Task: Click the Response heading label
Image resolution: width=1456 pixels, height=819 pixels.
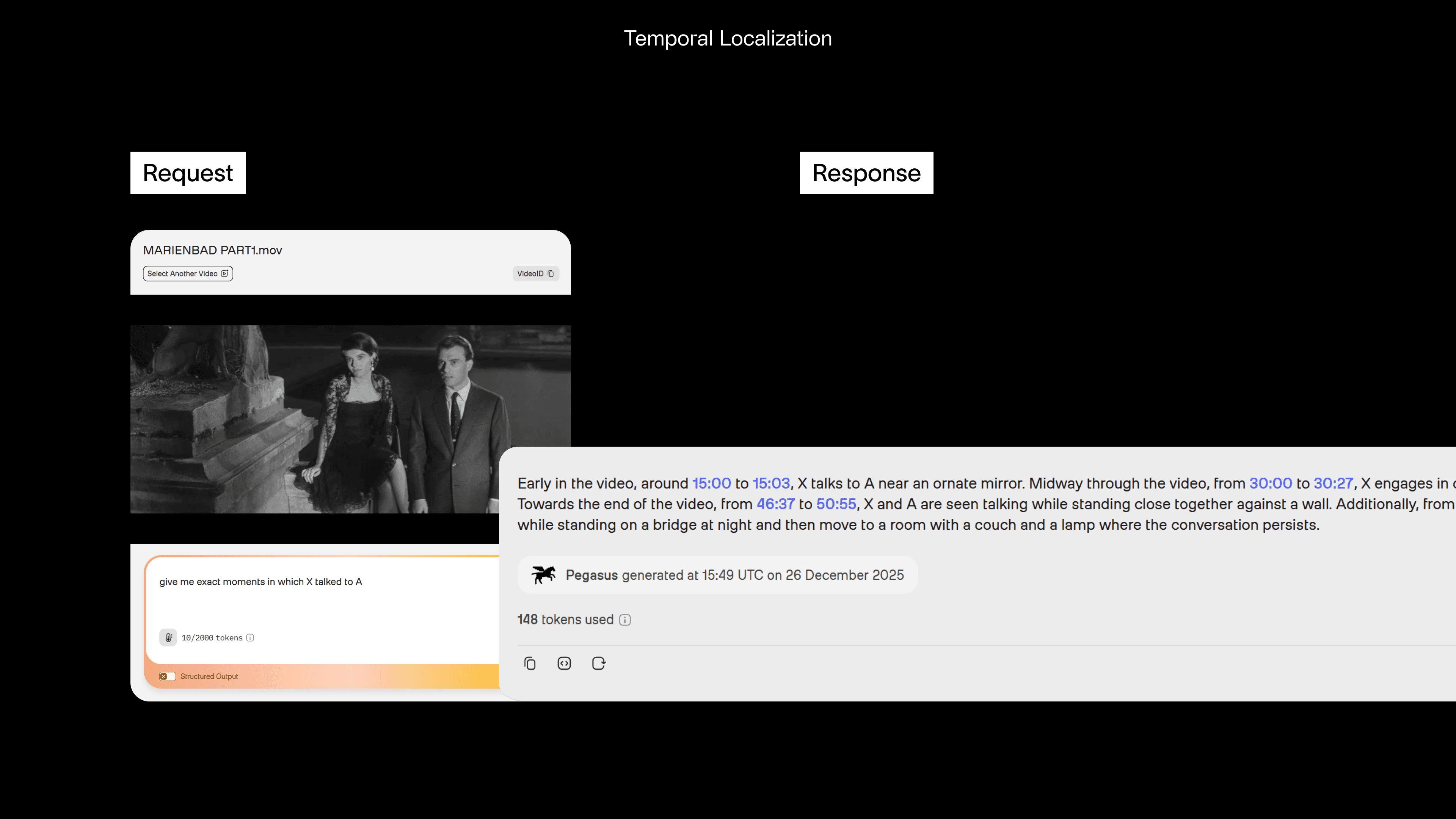Action: [866, 173]
